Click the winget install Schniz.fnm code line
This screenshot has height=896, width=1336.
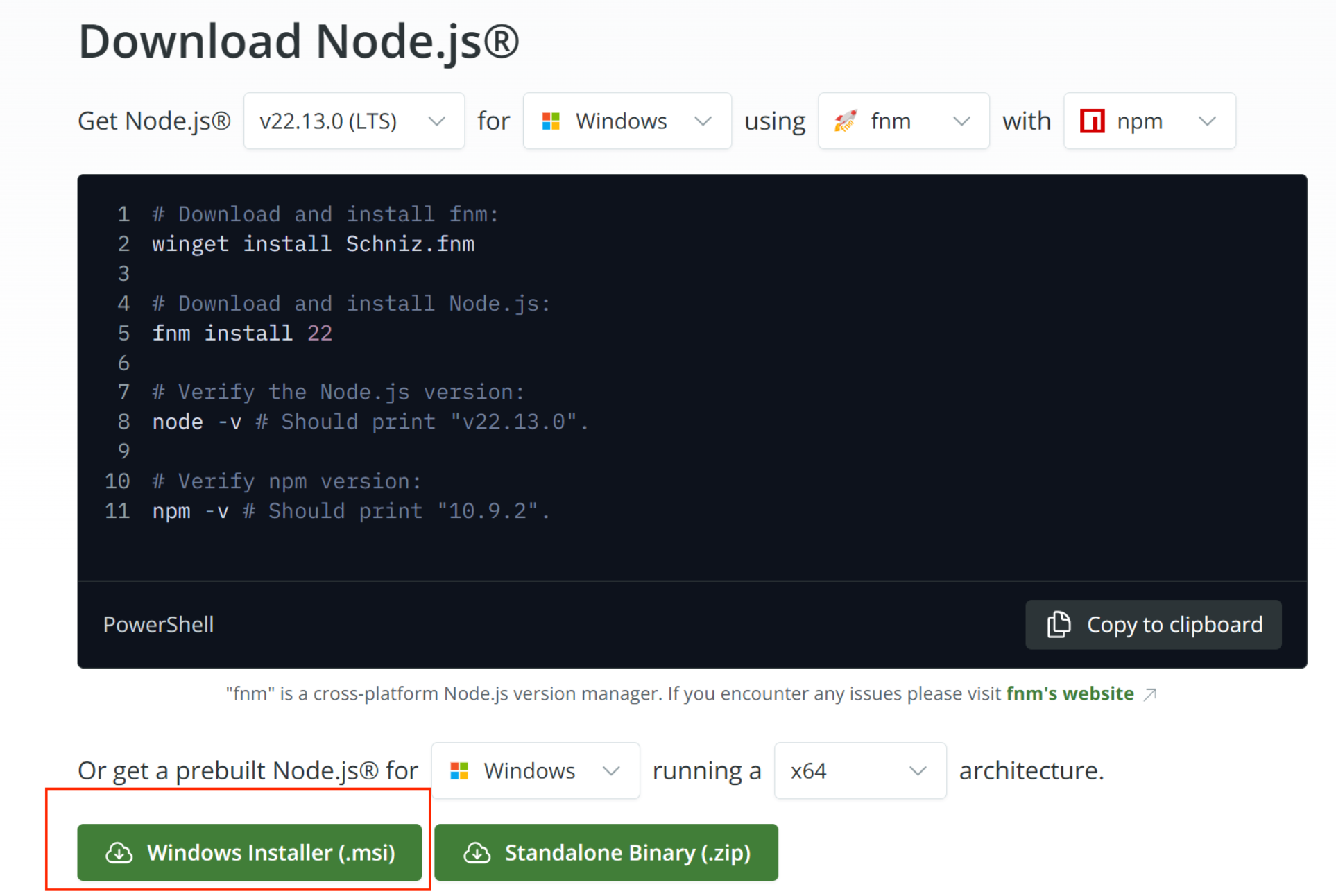coord(314,244)
